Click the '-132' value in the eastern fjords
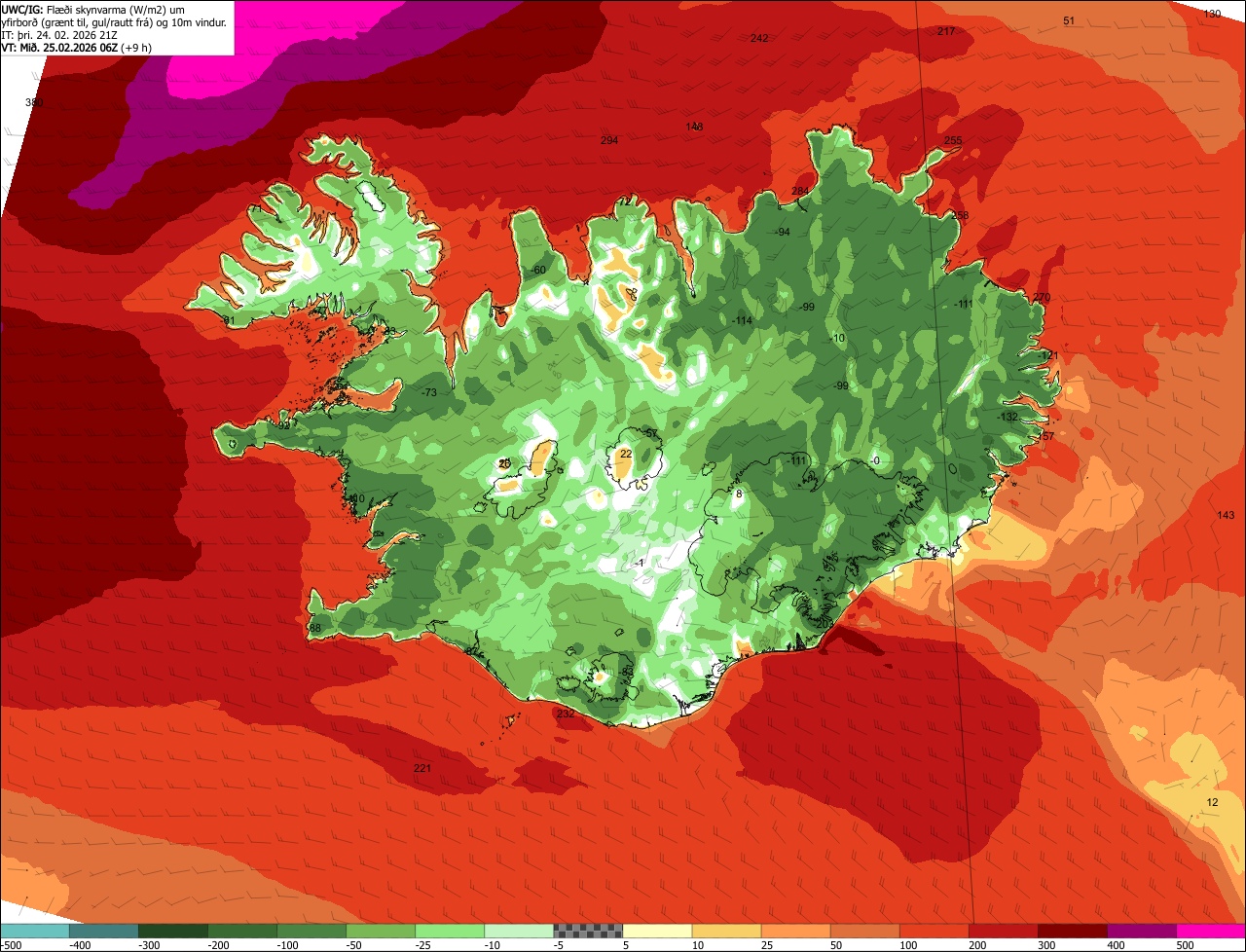 pos(1008,416)
